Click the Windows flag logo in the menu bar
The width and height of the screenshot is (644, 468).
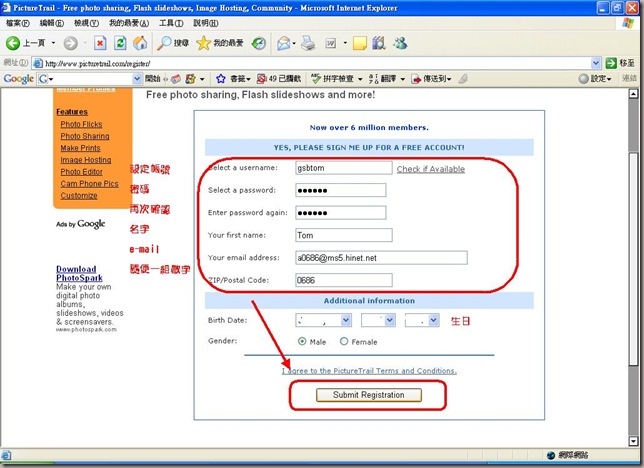coord(628,23)
